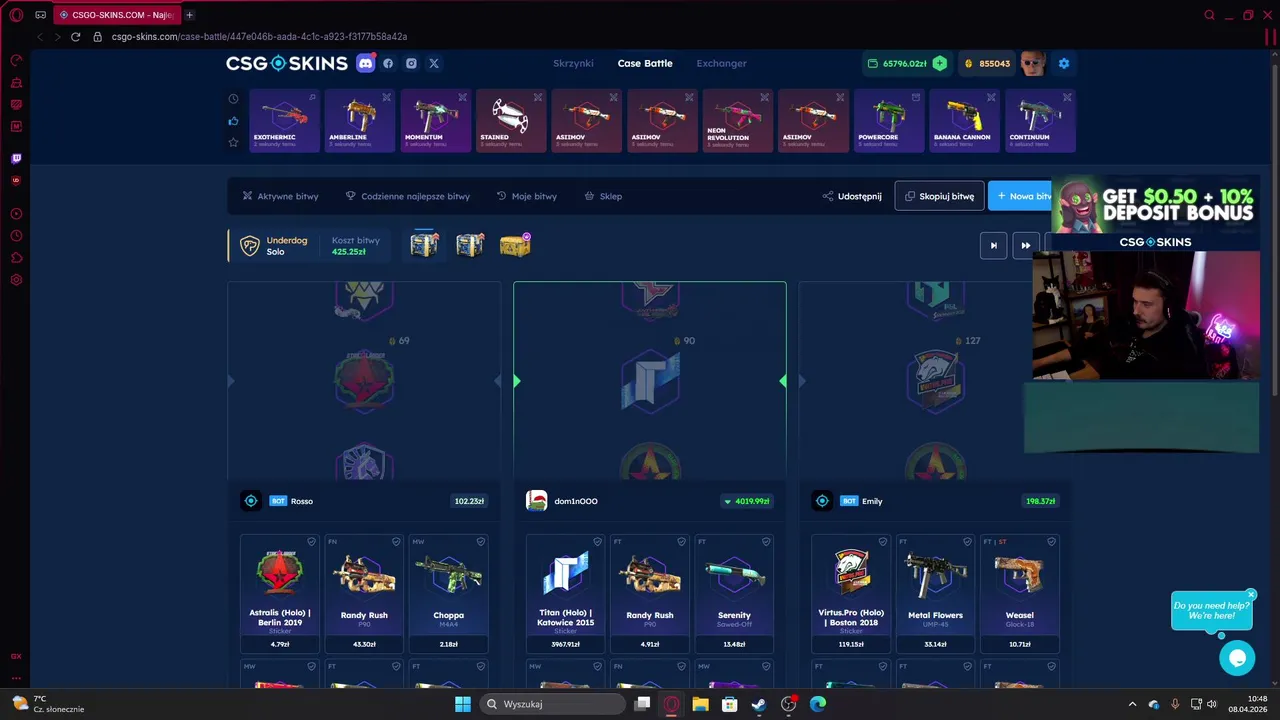Go to Codzienne najlepsze bitwy
The image size is (1280, 720).
pyautogui.click(x=407, y=196)
